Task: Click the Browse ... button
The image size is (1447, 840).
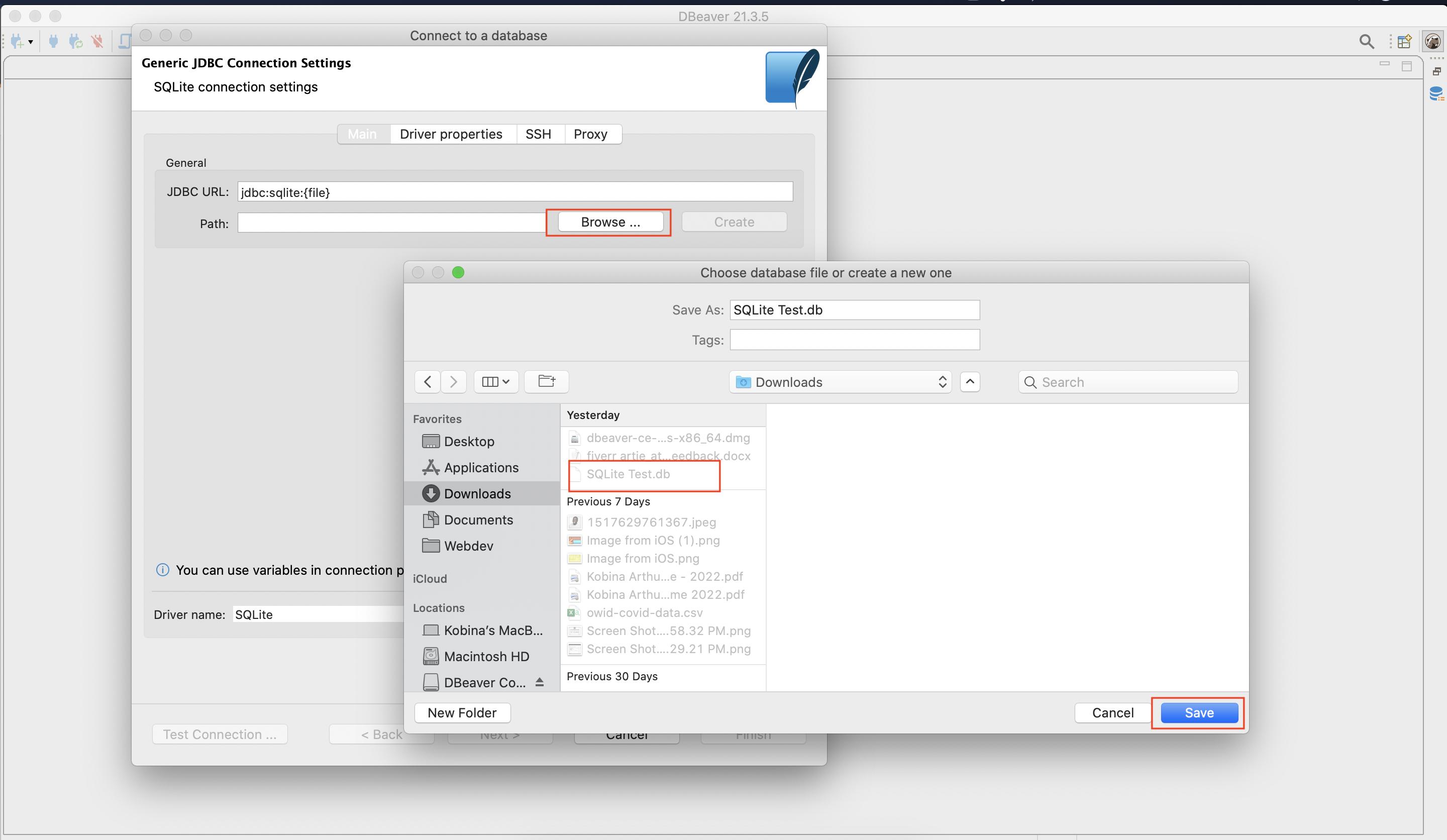Action: (610, 222)
